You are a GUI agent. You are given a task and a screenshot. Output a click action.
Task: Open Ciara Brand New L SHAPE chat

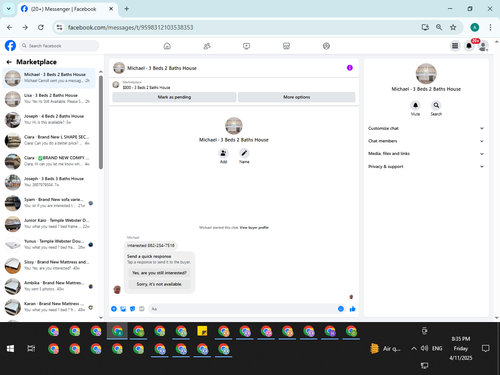(49, 140)
